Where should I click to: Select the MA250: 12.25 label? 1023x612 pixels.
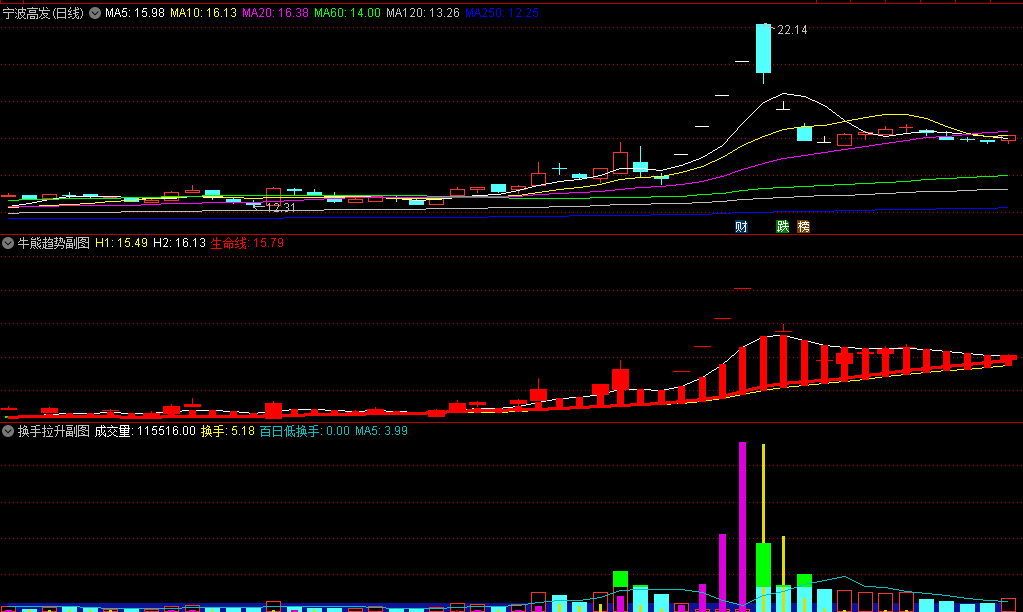point(502,13)
